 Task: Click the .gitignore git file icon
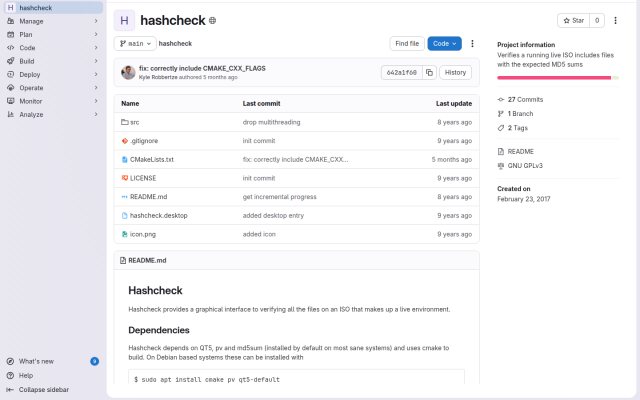point(124,141)
